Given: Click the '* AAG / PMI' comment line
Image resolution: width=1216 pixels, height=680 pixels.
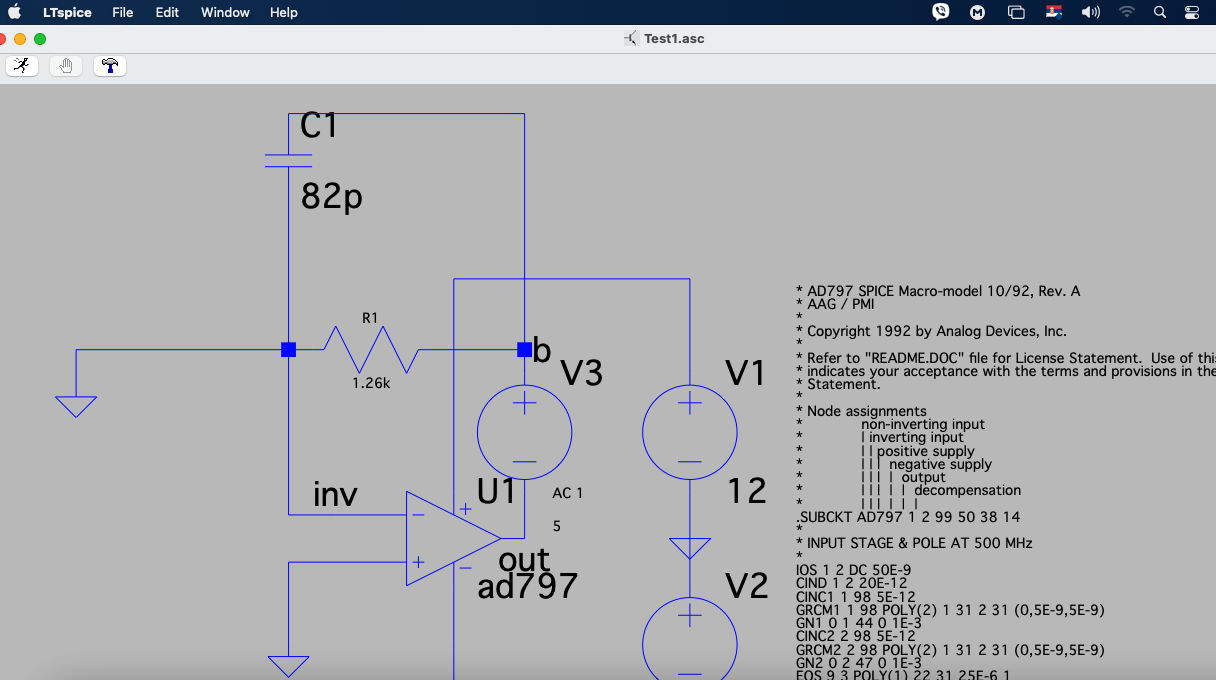Looking at the screenshot, I should (835, 304).
